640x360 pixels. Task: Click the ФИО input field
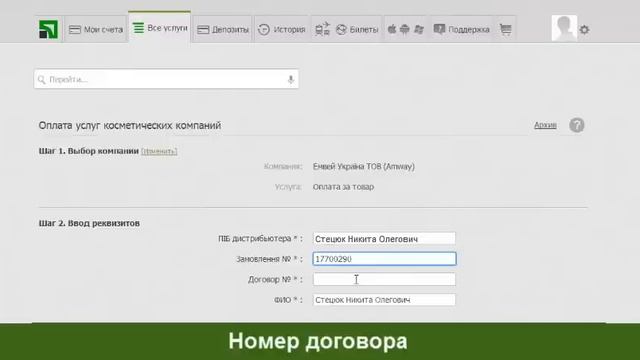(x=384, y=300)
